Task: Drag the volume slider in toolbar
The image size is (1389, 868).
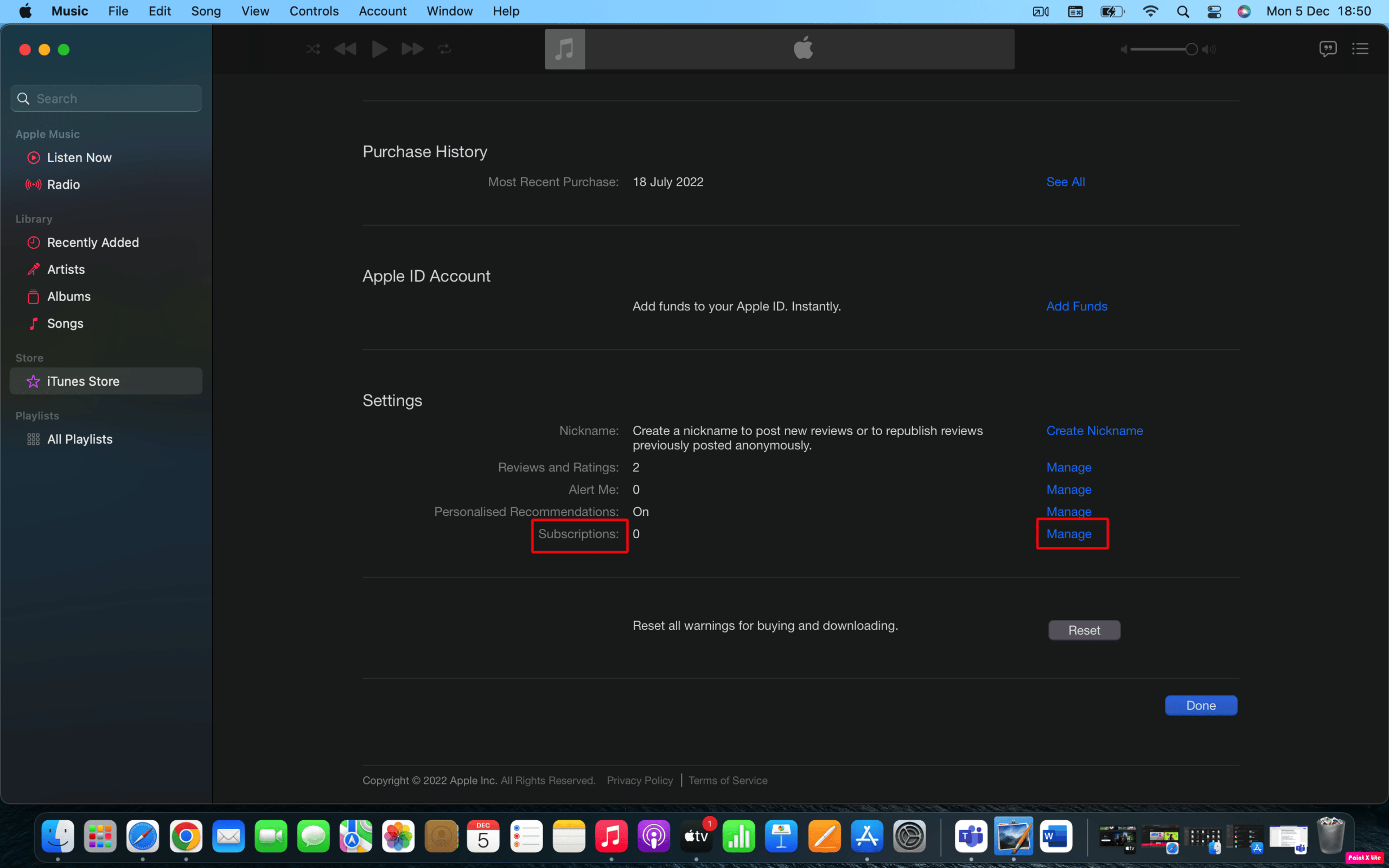Action: 1188,49
